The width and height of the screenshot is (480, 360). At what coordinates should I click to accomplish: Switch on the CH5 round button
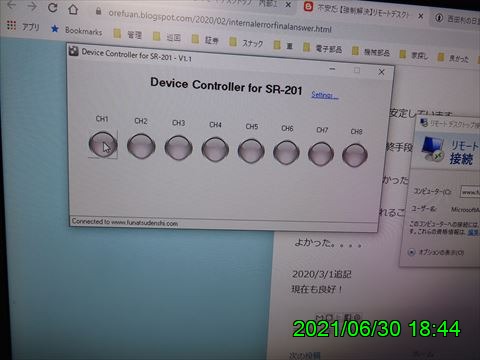click(x=251, y=151)
